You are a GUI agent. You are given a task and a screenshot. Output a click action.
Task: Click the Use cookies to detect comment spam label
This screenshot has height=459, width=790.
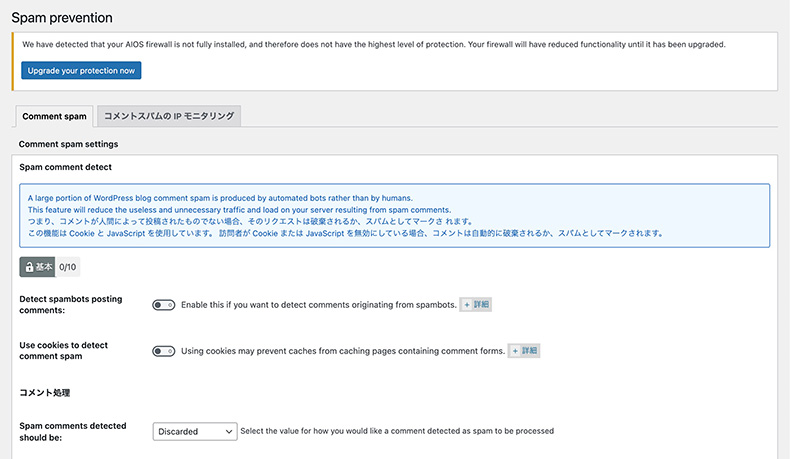62,351
